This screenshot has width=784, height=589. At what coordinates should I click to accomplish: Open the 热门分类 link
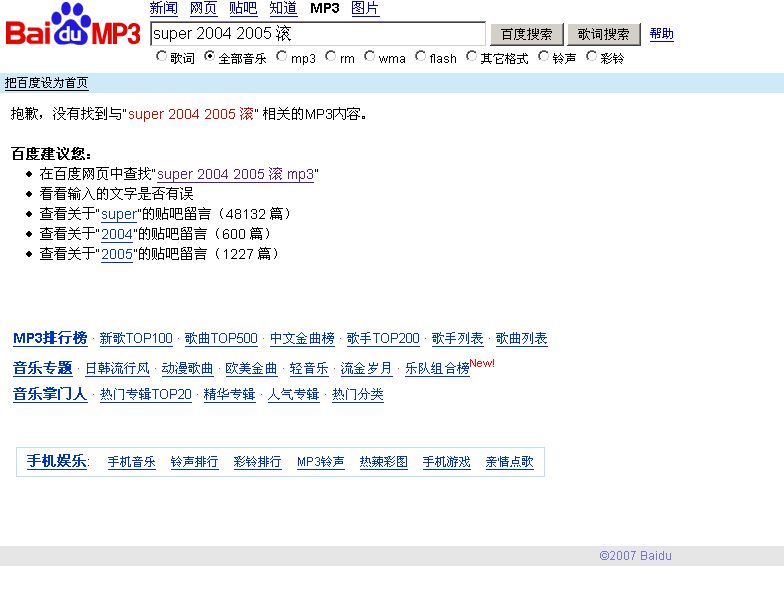(358, 394)
